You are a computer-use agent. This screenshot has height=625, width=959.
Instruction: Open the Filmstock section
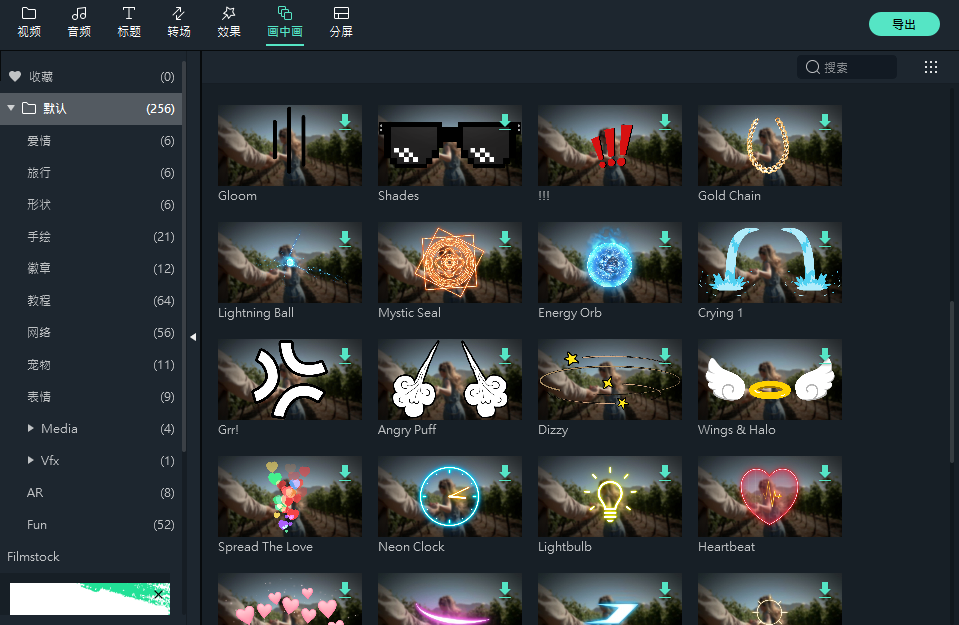(x=34, y=557)
